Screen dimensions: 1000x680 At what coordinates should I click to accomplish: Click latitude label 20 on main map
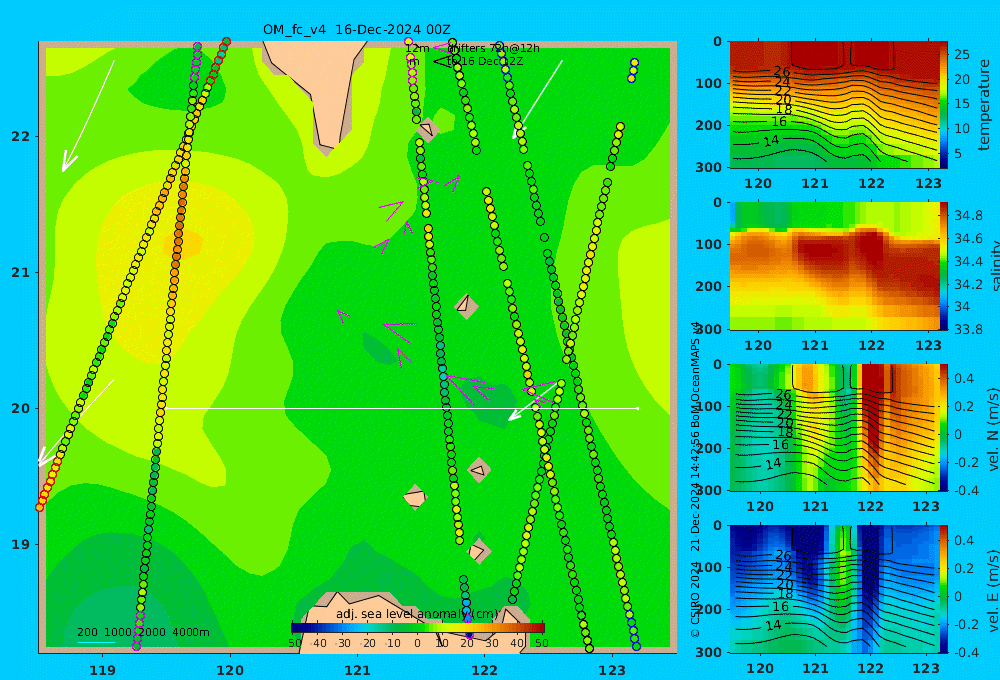coord(20,408)
